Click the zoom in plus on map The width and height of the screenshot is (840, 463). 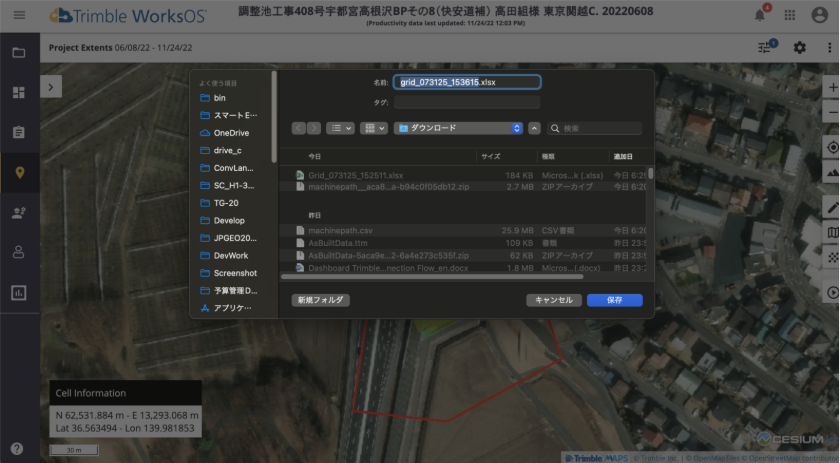click(x=832, y=88)
